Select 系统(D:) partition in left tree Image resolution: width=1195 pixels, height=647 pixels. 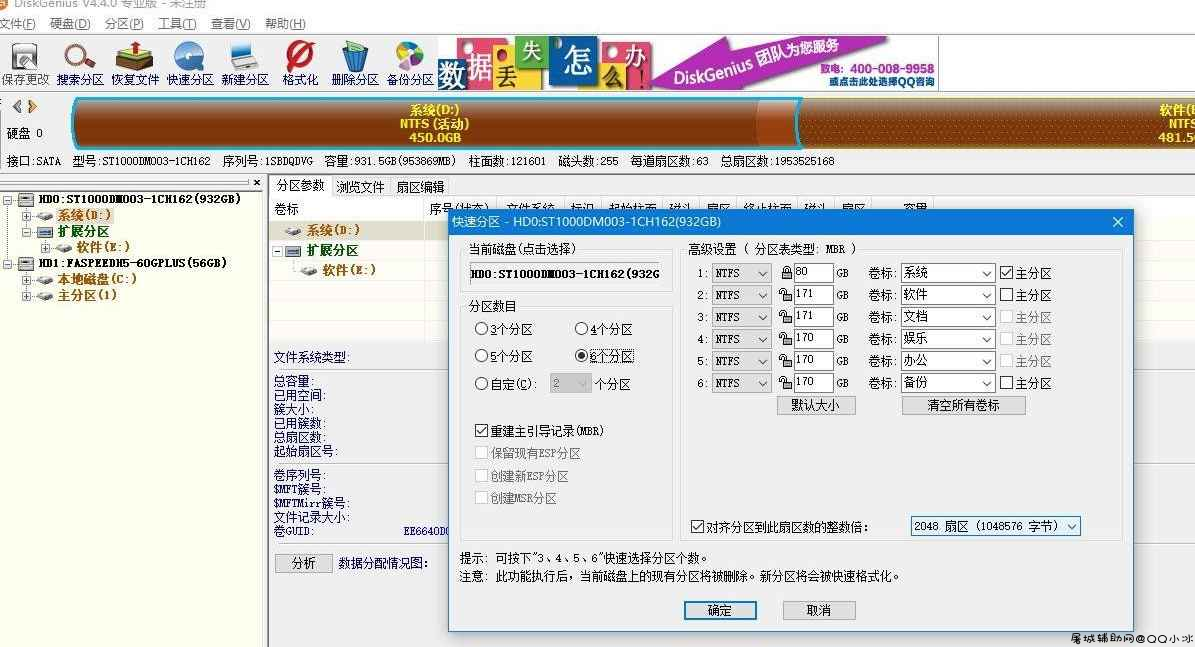pyautogui.click(x=84, y=216)
